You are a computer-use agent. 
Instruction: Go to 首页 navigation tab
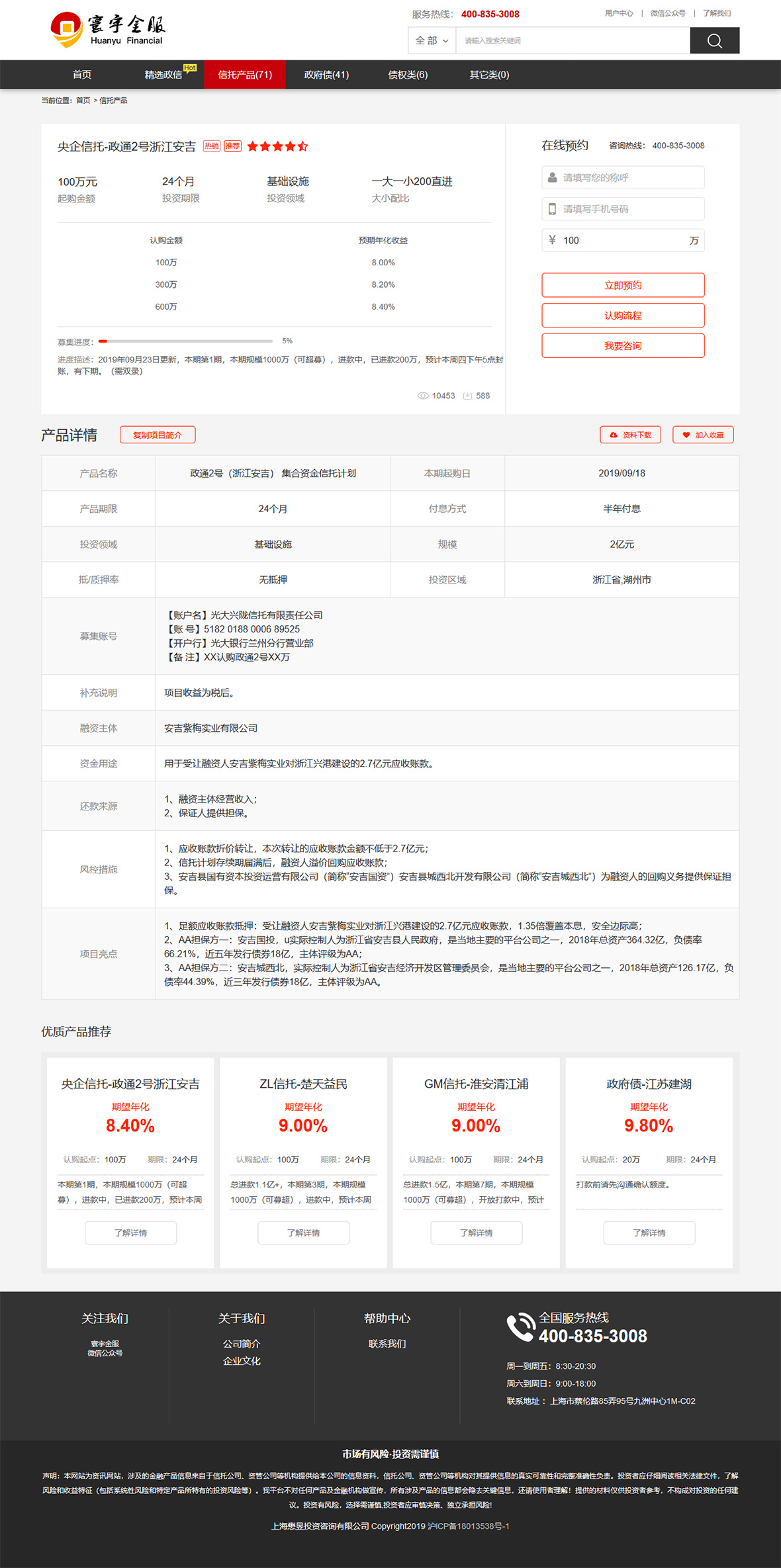click(x=82, y=75)
